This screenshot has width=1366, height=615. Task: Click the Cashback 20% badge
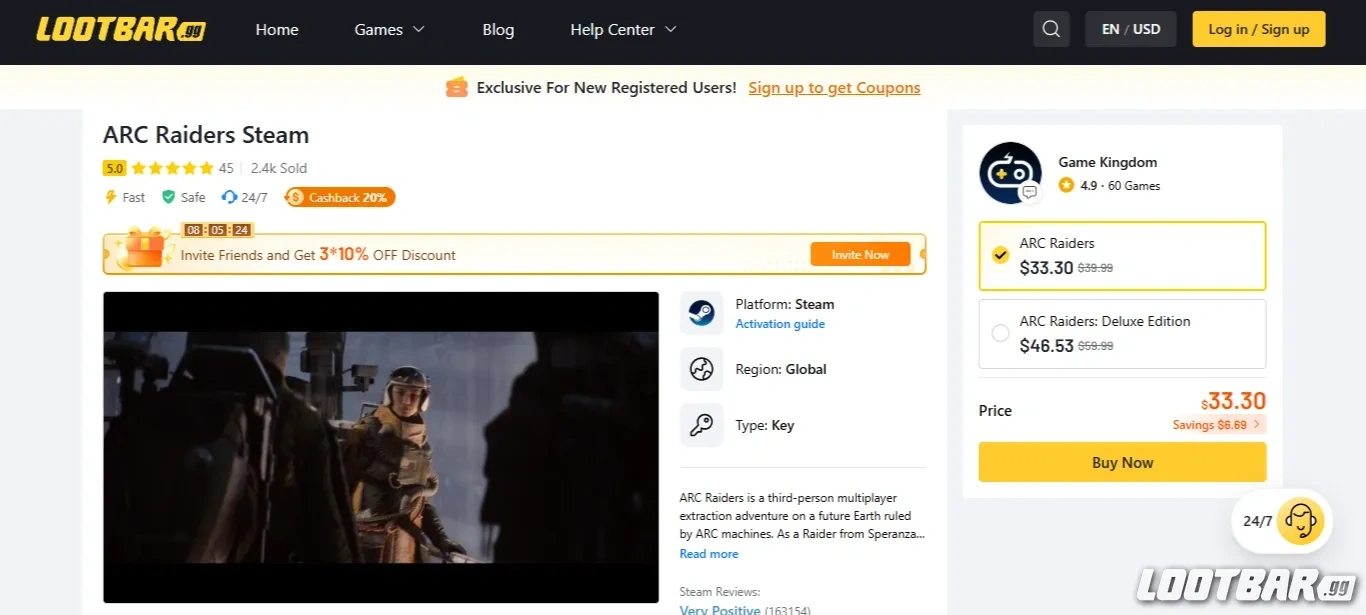click(340, 197)
